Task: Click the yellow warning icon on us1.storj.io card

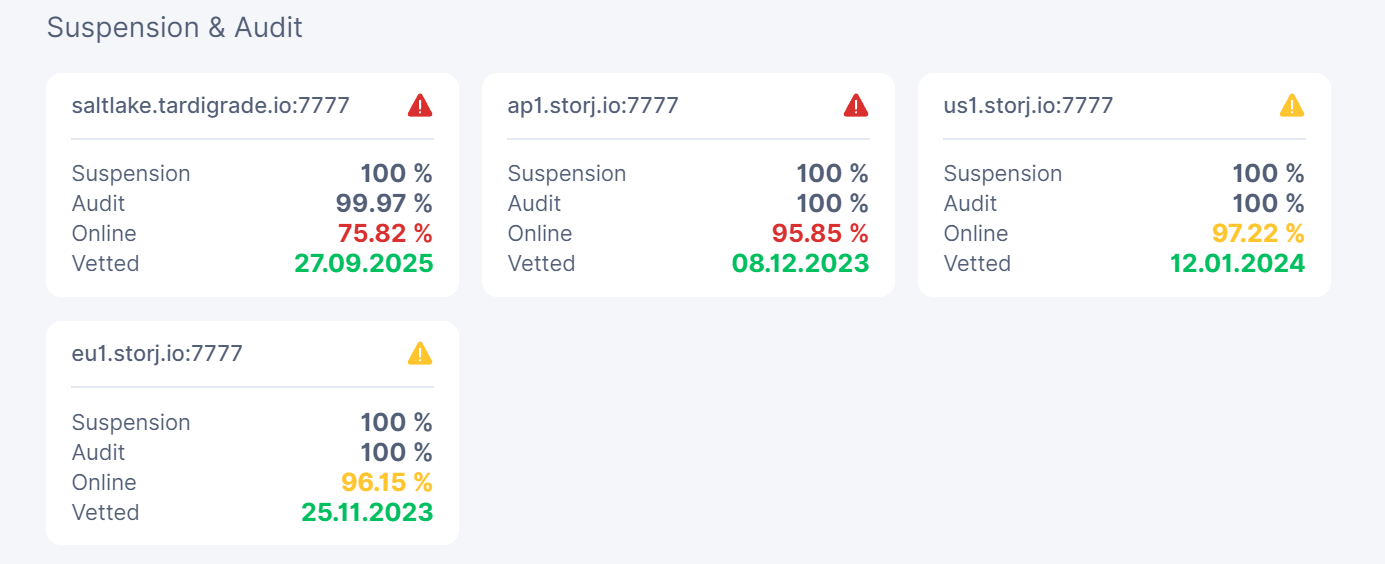Action: pyautogui.click(x=1292, y=105)
